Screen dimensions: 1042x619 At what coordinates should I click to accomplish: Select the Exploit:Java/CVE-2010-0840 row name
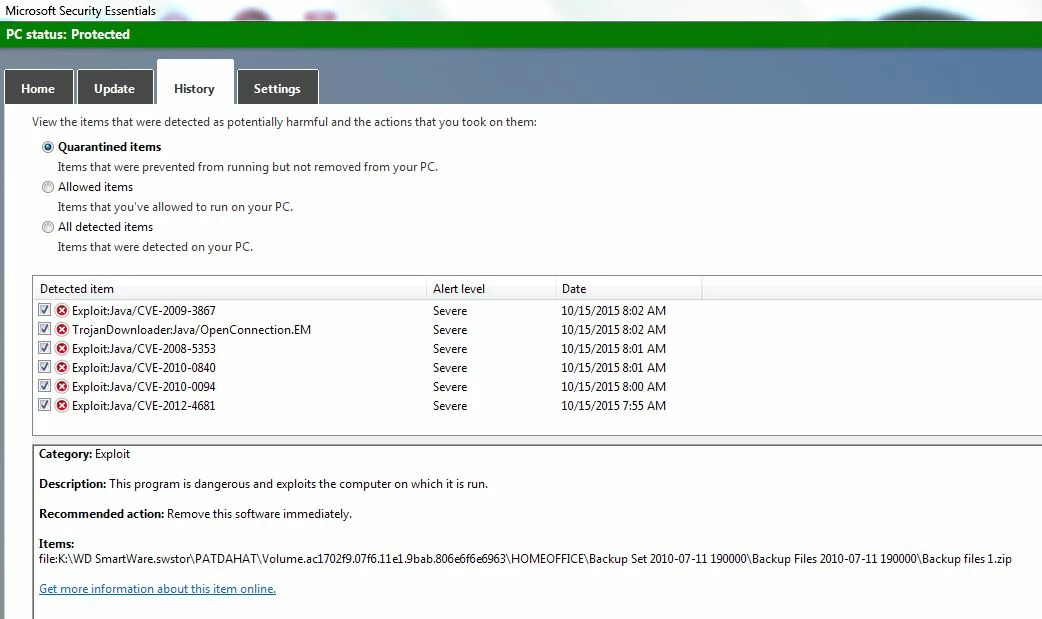coord(144,368)
